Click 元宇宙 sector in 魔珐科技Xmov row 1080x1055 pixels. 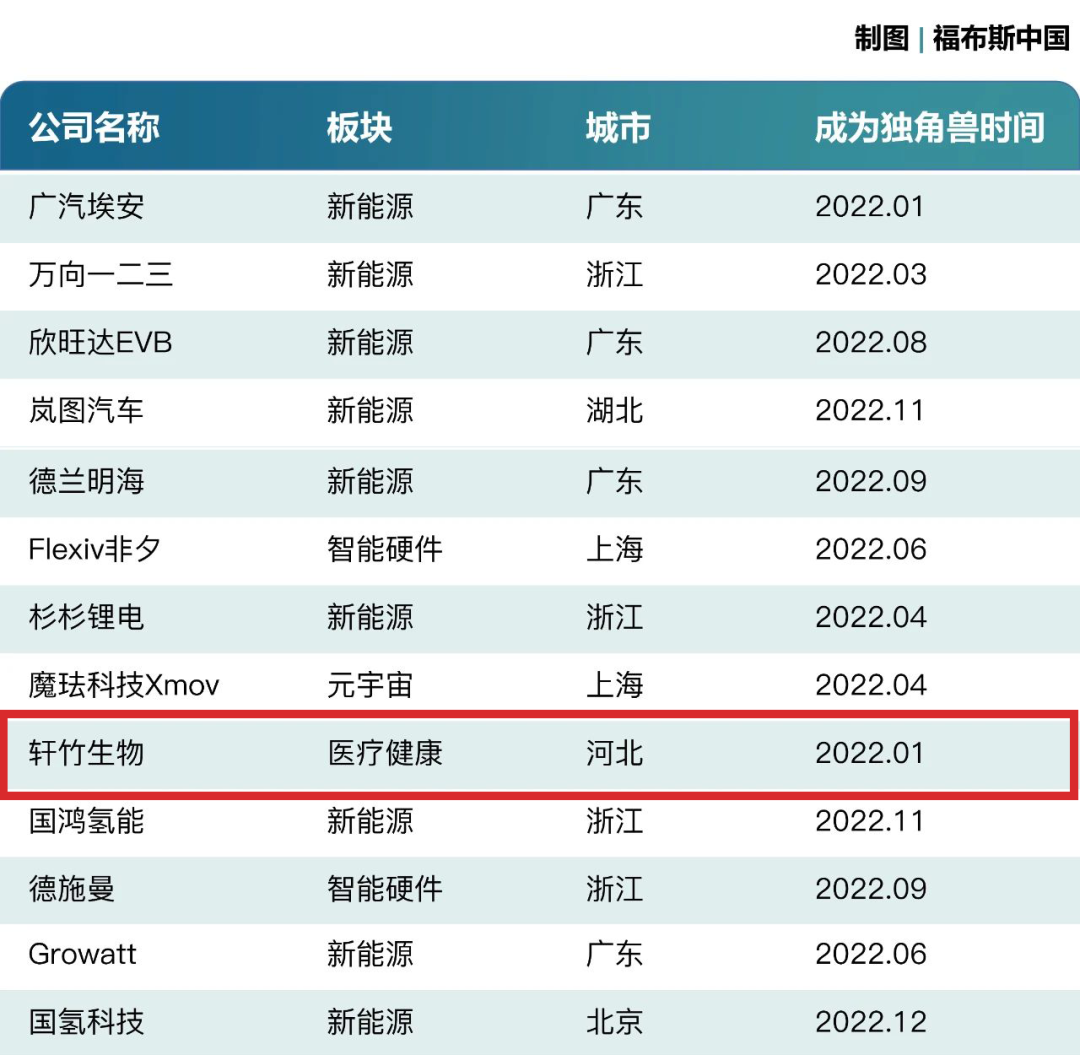(370, 685)
